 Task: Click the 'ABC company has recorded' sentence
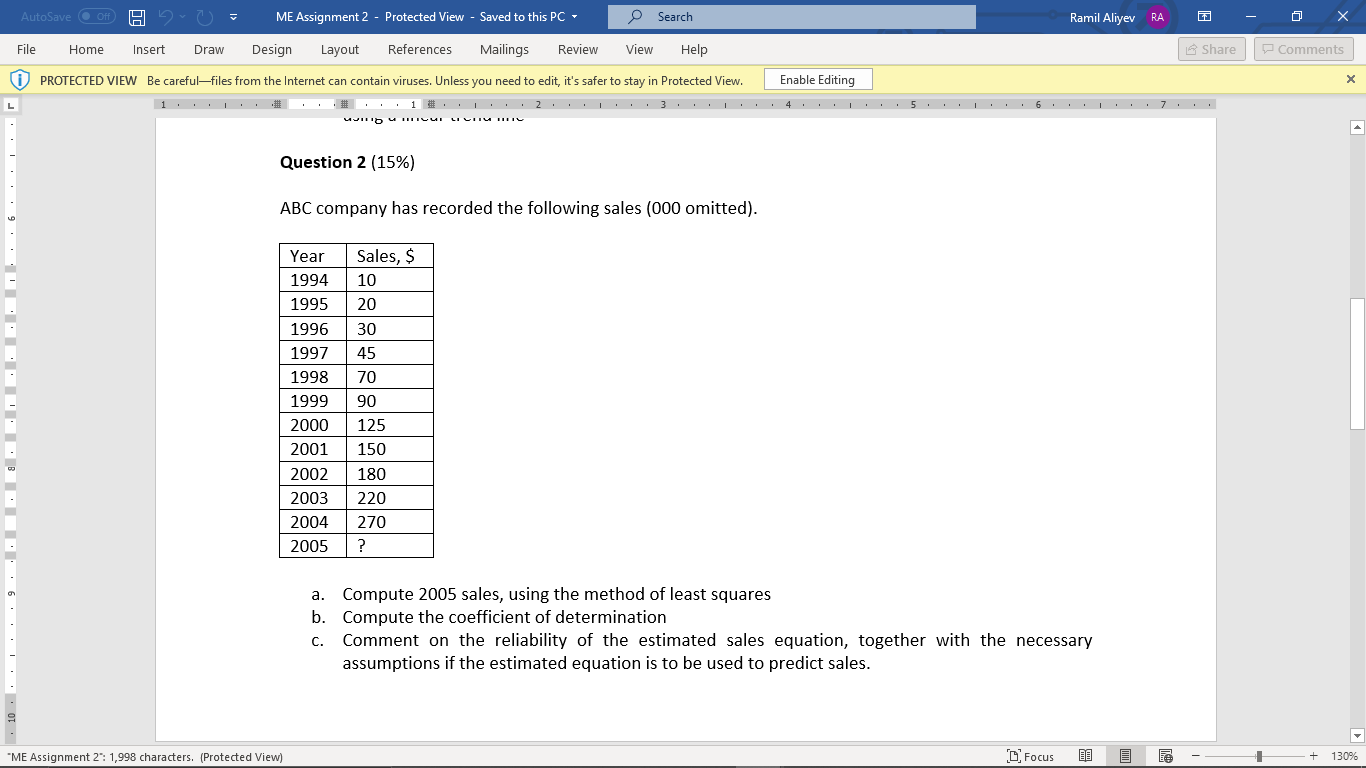pyautogui.click(x=518, y=209)
